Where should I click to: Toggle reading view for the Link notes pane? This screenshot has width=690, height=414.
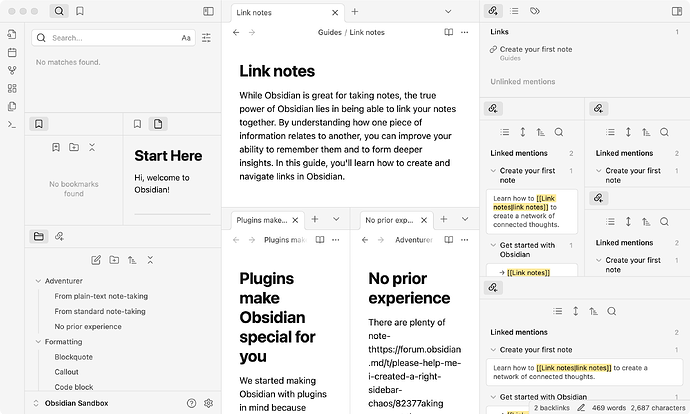(x=448, y=32)
